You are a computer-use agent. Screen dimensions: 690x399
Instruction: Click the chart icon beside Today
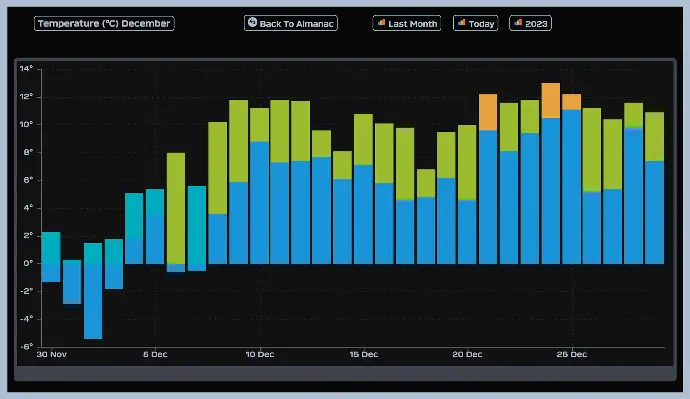click(461, 22)
